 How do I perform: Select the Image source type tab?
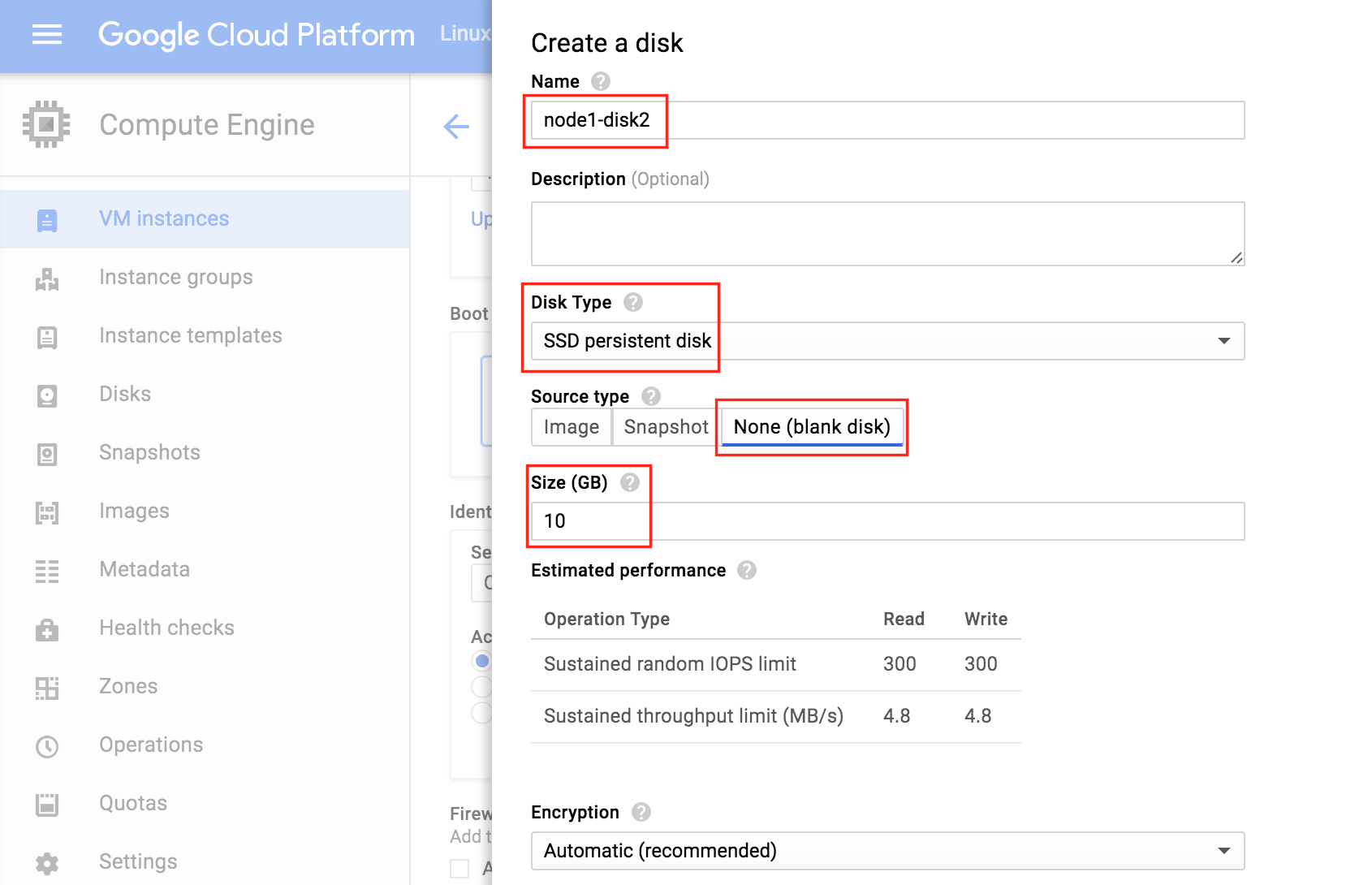click(572, 427)
